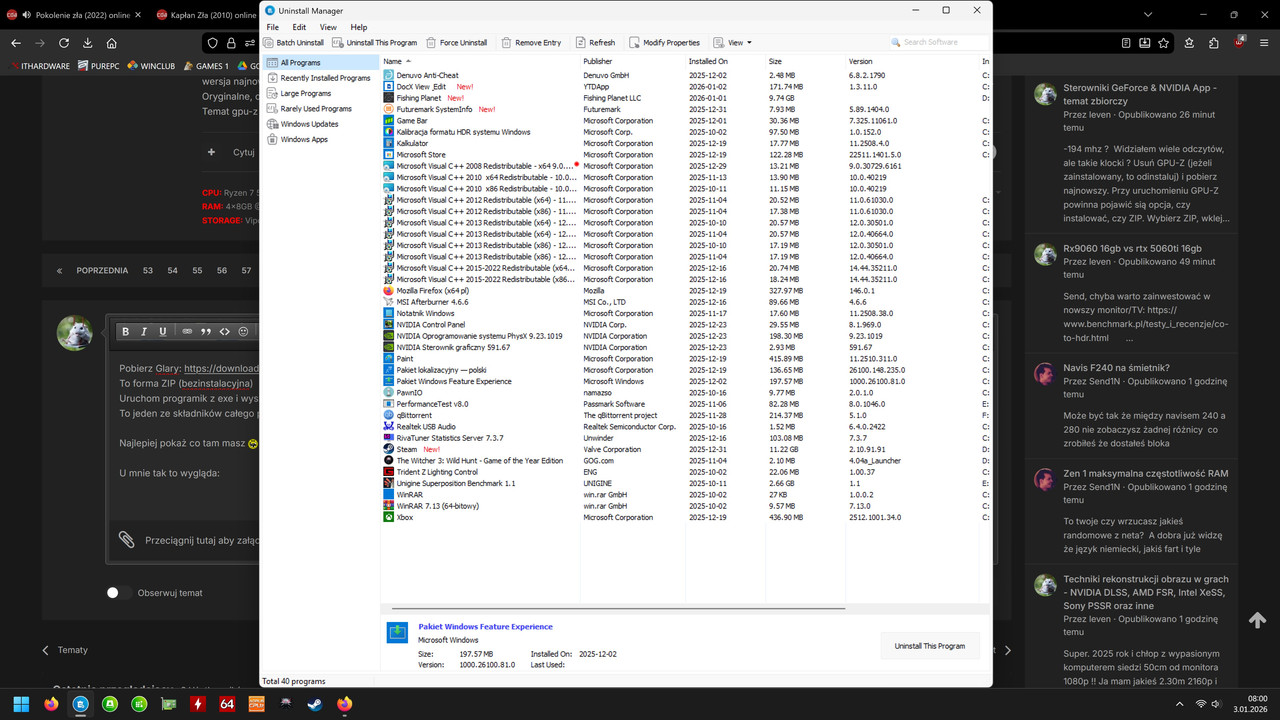The width and height of the screenshot is (1280, 720).
Task: Open Tematy back link in browser
Action: 65,650
